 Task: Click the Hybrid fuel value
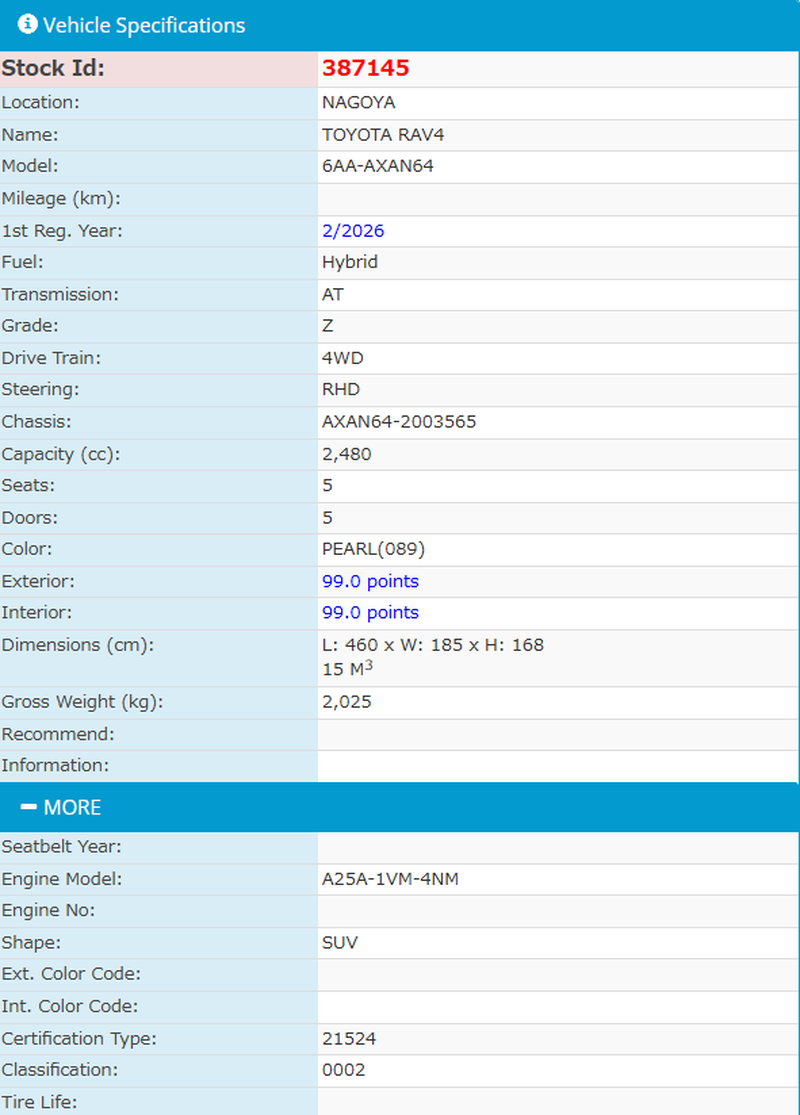350,262
